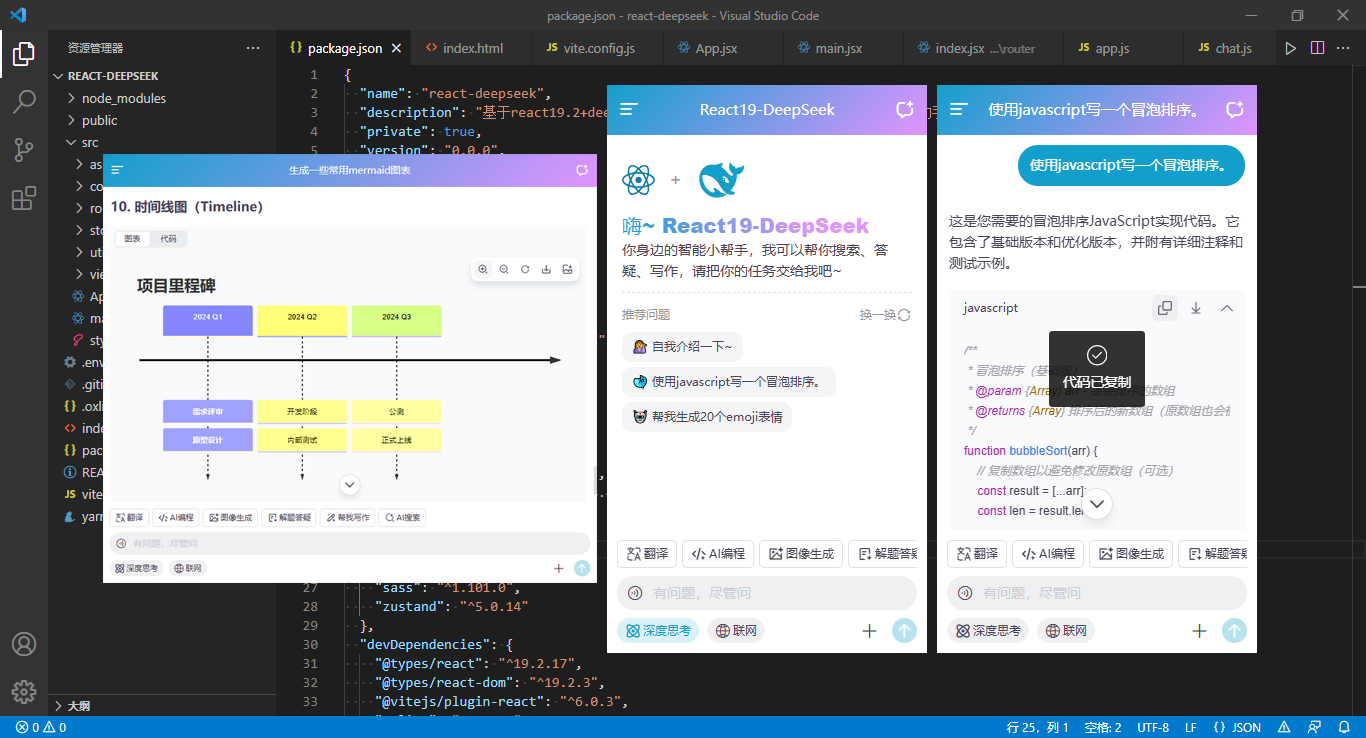Split the editor using the split icon
The image size is (1366, 738).
coord(1317,48)
